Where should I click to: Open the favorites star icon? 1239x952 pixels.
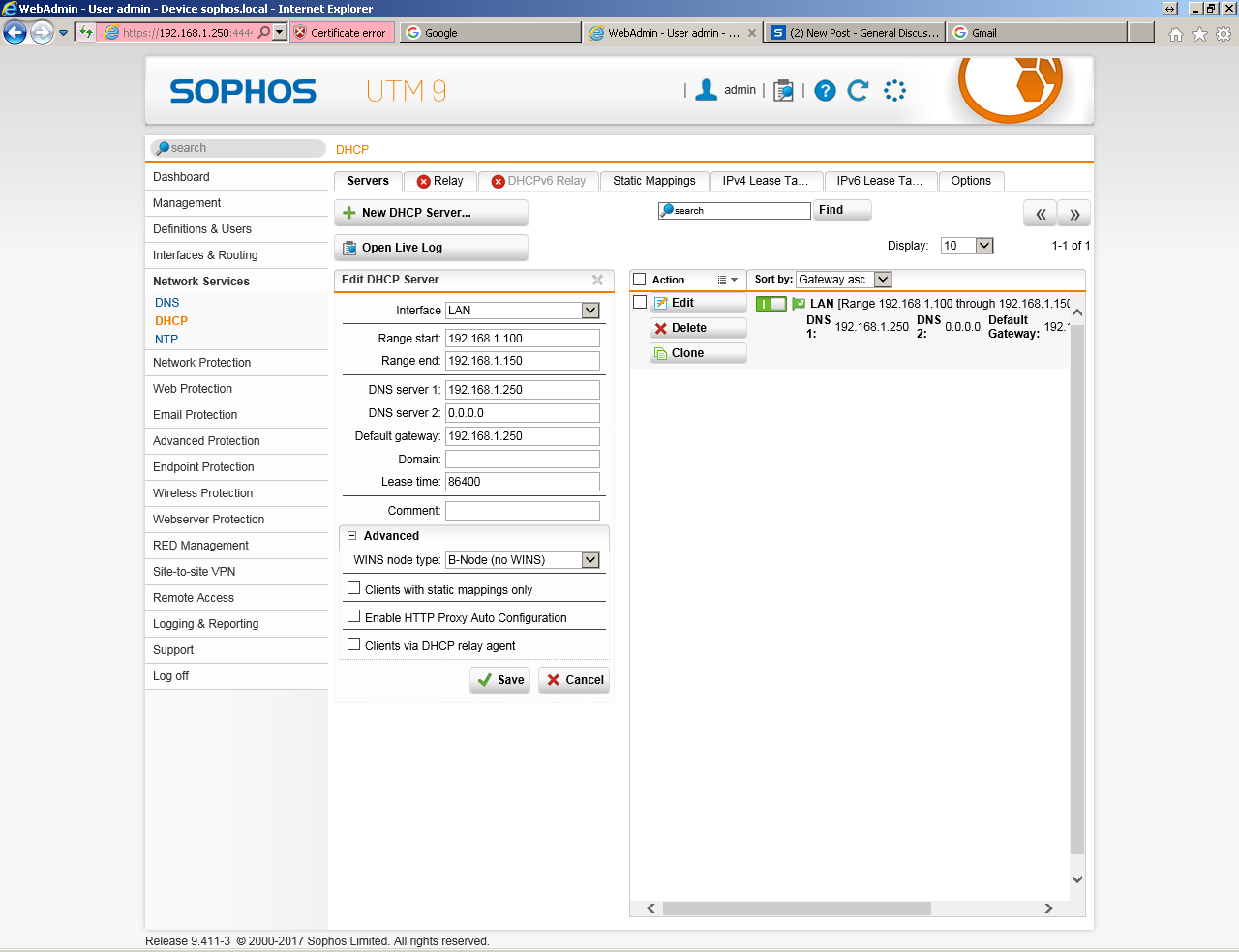point(1199,34)
